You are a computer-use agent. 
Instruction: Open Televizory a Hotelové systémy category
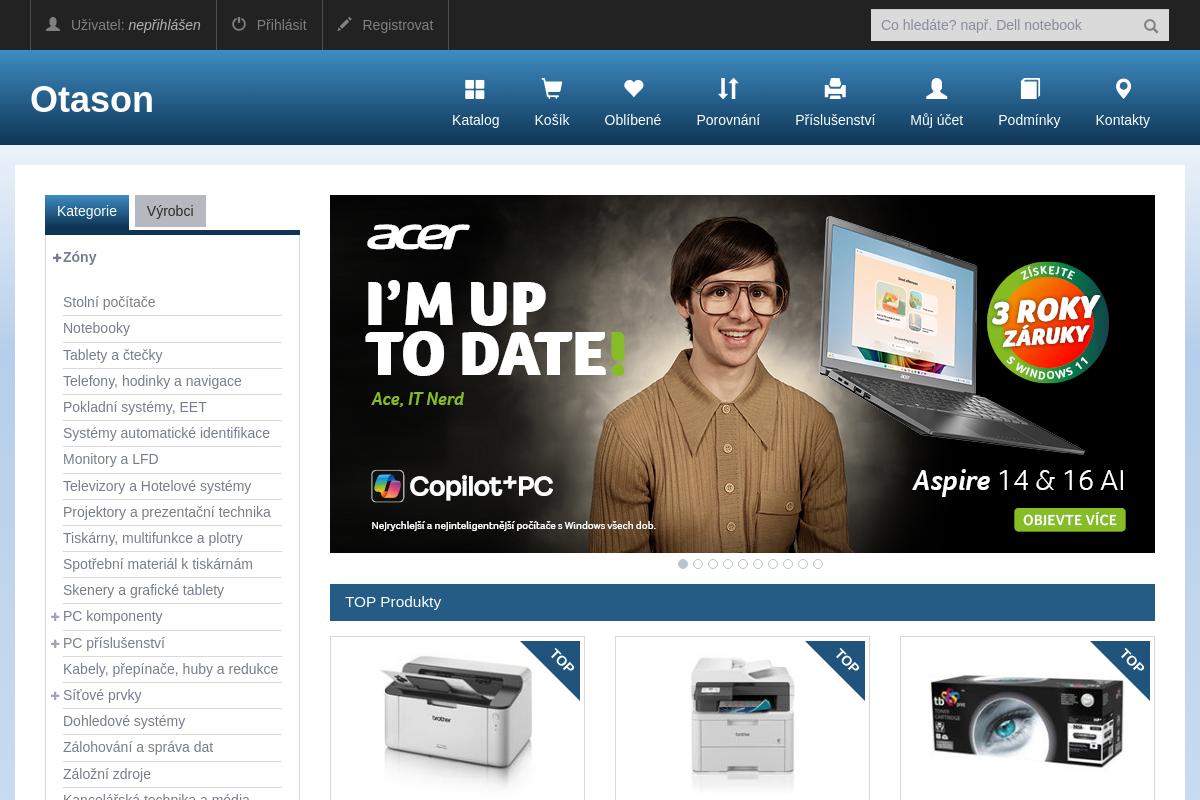(x=157, y=486)
